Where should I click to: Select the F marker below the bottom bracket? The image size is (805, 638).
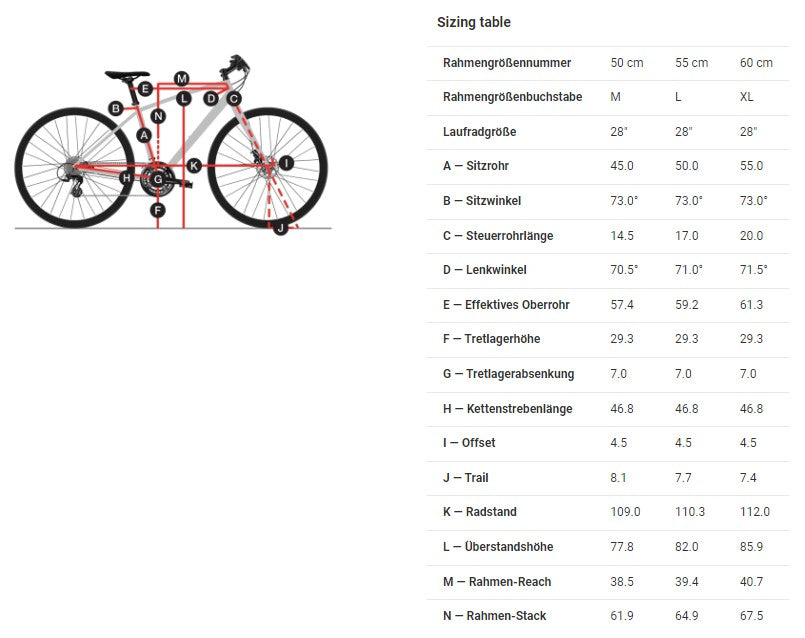tap(157, 210)
